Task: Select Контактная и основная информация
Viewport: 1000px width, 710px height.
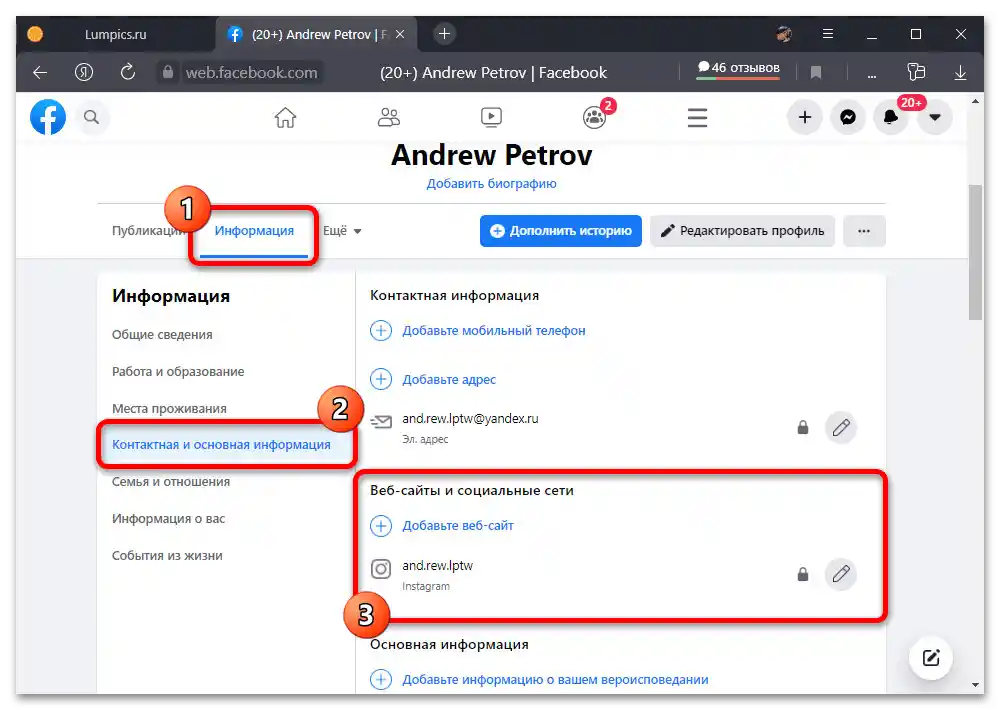Action: click(x=221, y=445)
